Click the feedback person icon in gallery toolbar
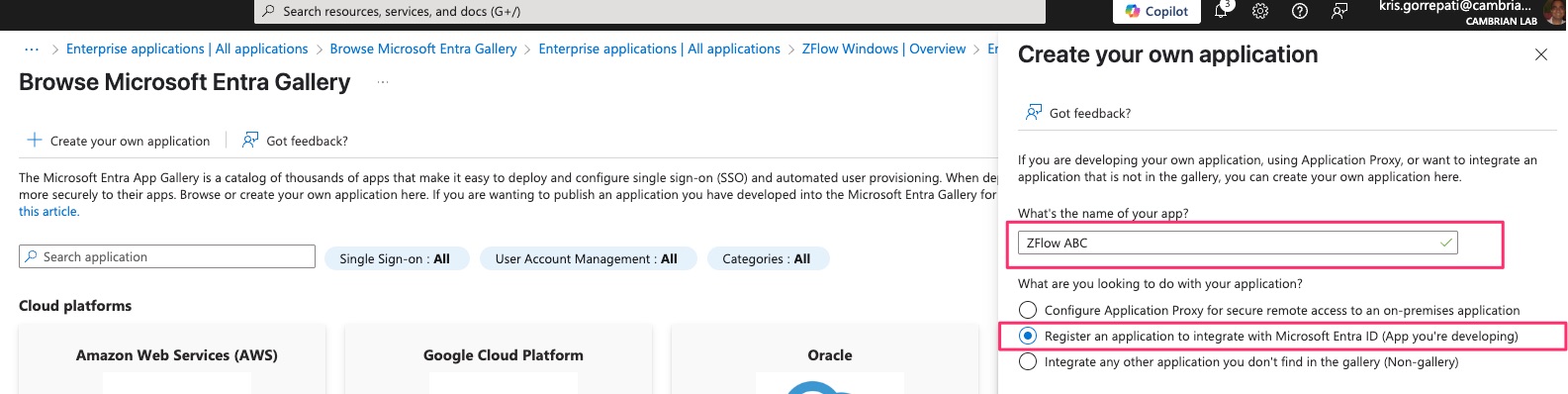Image resolution: width=1568 pixels, height=394 pixels. coord(251,140)
